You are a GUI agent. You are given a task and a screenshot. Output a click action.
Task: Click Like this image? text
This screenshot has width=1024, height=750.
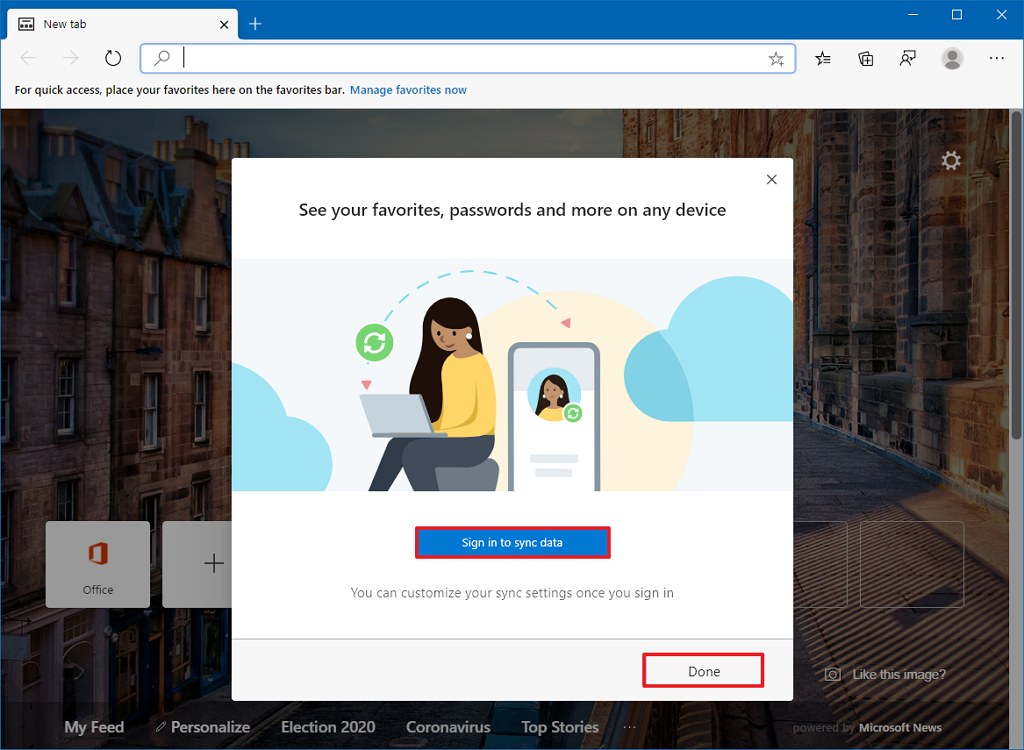click(899, 674)
